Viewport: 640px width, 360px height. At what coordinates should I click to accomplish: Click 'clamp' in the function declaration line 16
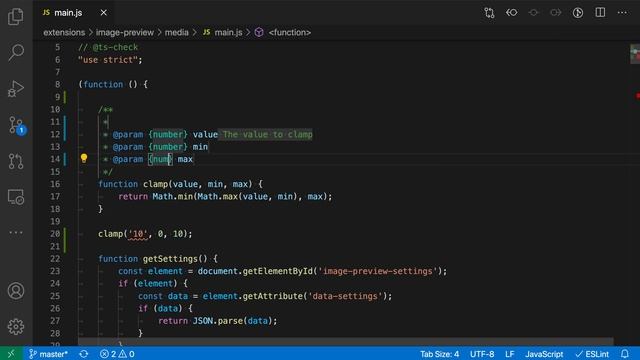(155, 184)
